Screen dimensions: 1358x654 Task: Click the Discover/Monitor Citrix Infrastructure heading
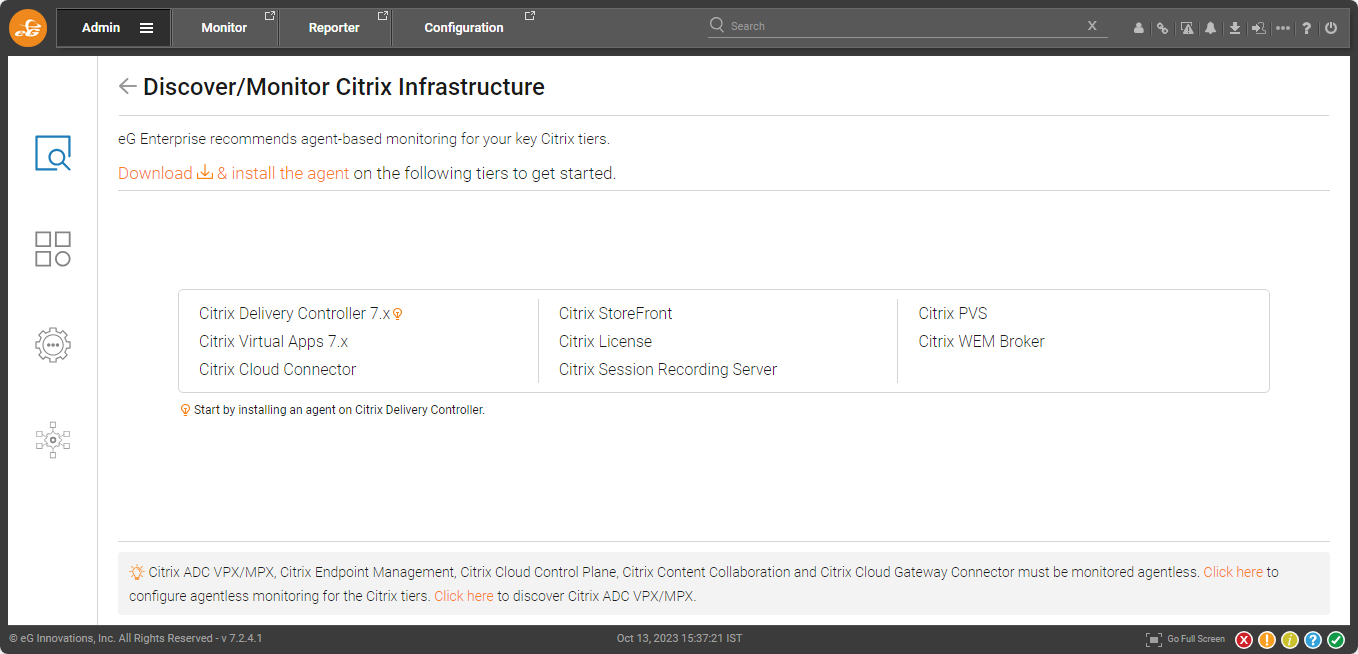coord(344,87)
